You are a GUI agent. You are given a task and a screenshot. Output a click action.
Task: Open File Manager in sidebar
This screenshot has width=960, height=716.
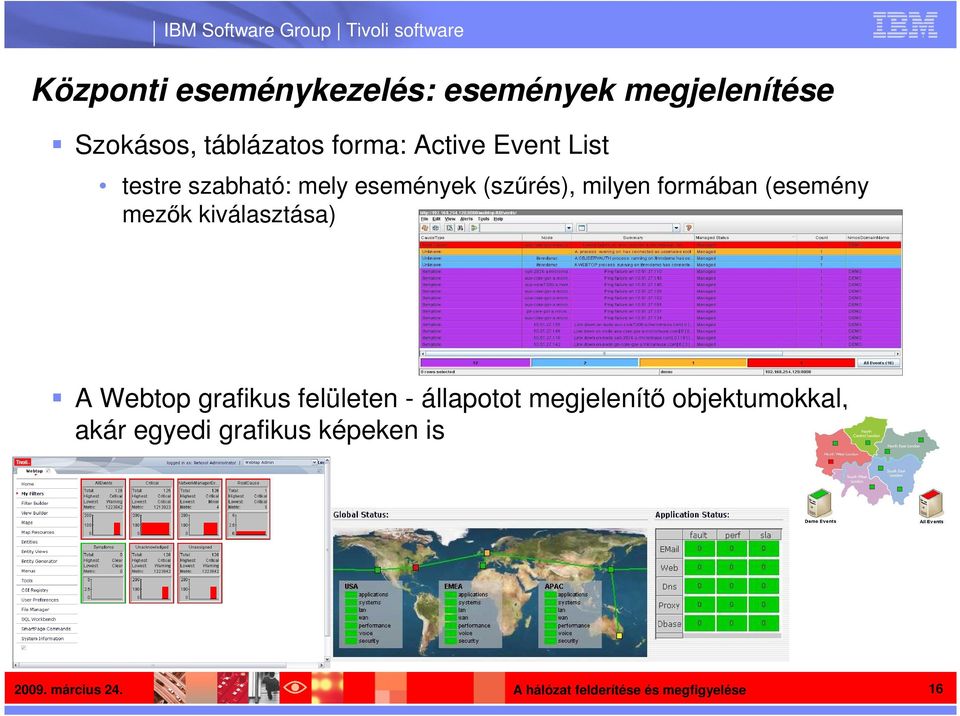(x=35, y=610)
